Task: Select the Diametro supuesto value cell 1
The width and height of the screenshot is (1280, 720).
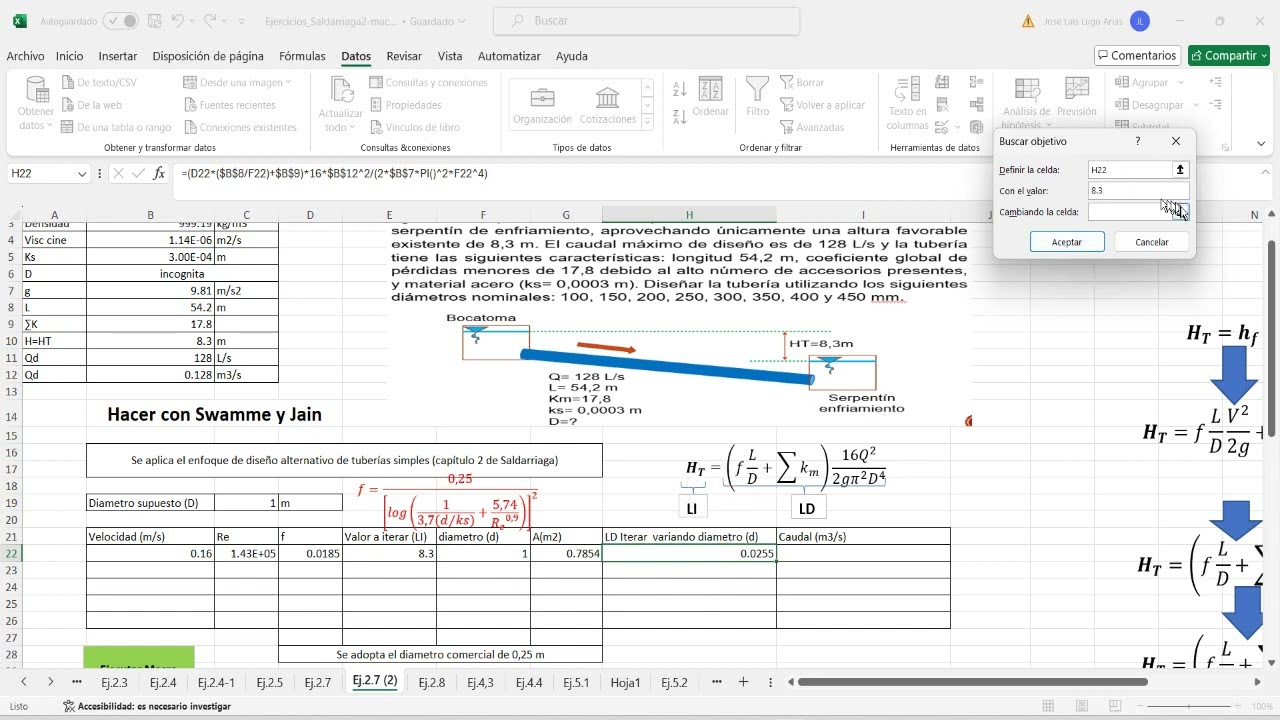Action: [246, 503]
